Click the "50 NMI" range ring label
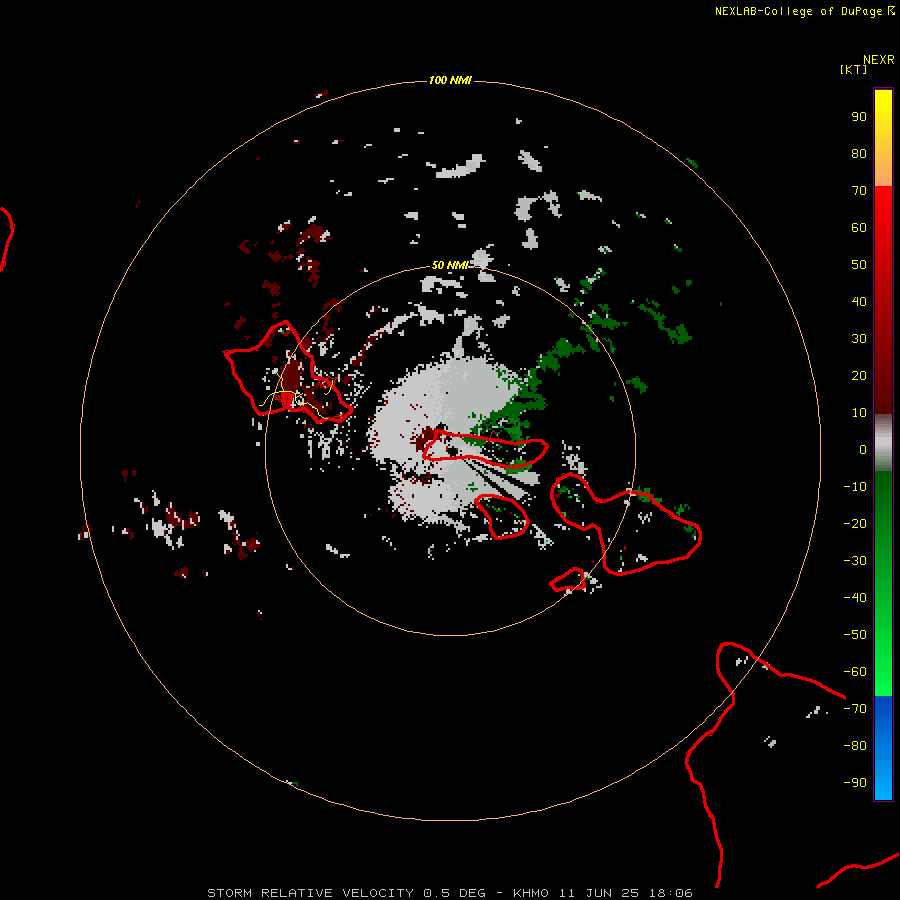 click(x=450, y=265)
